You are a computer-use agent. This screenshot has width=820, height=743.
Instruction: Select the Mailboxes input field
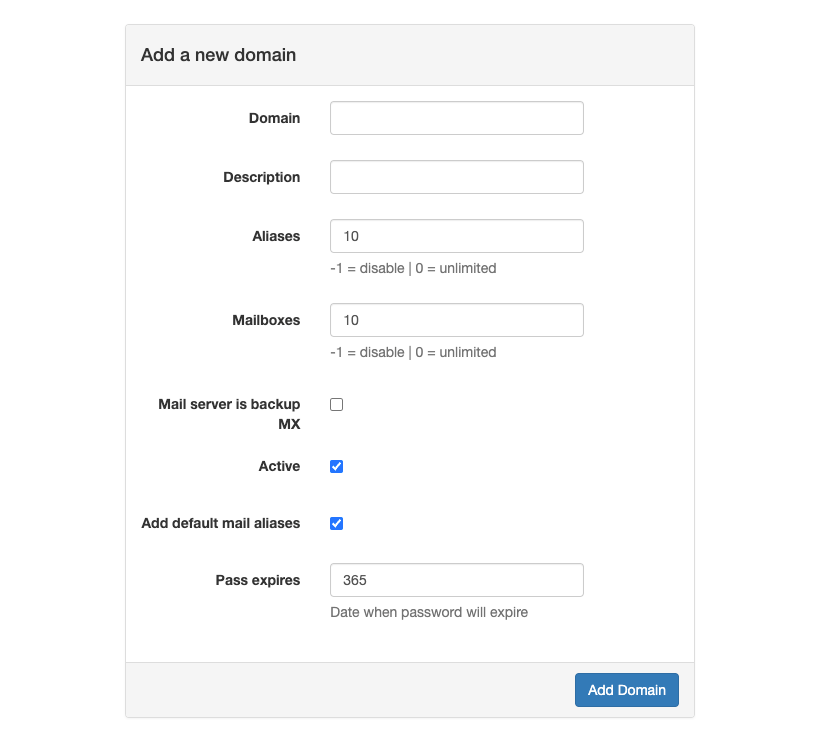click(456, 320)
